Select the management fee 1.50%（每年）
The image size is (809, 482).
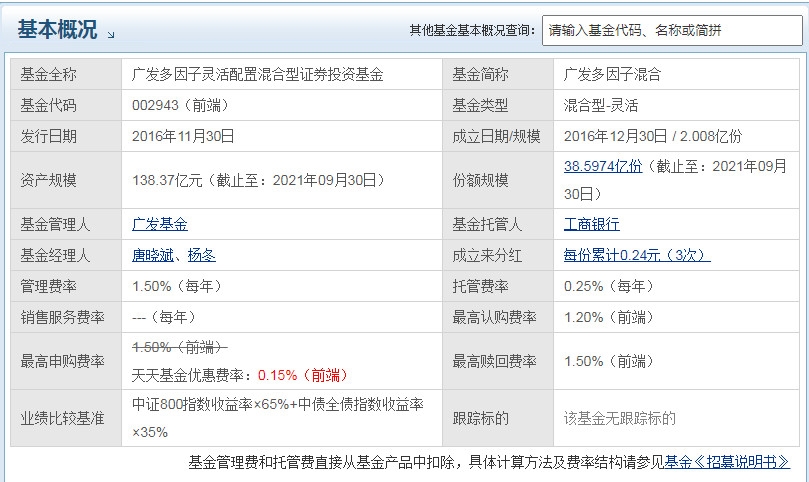(x=178, y=286)
